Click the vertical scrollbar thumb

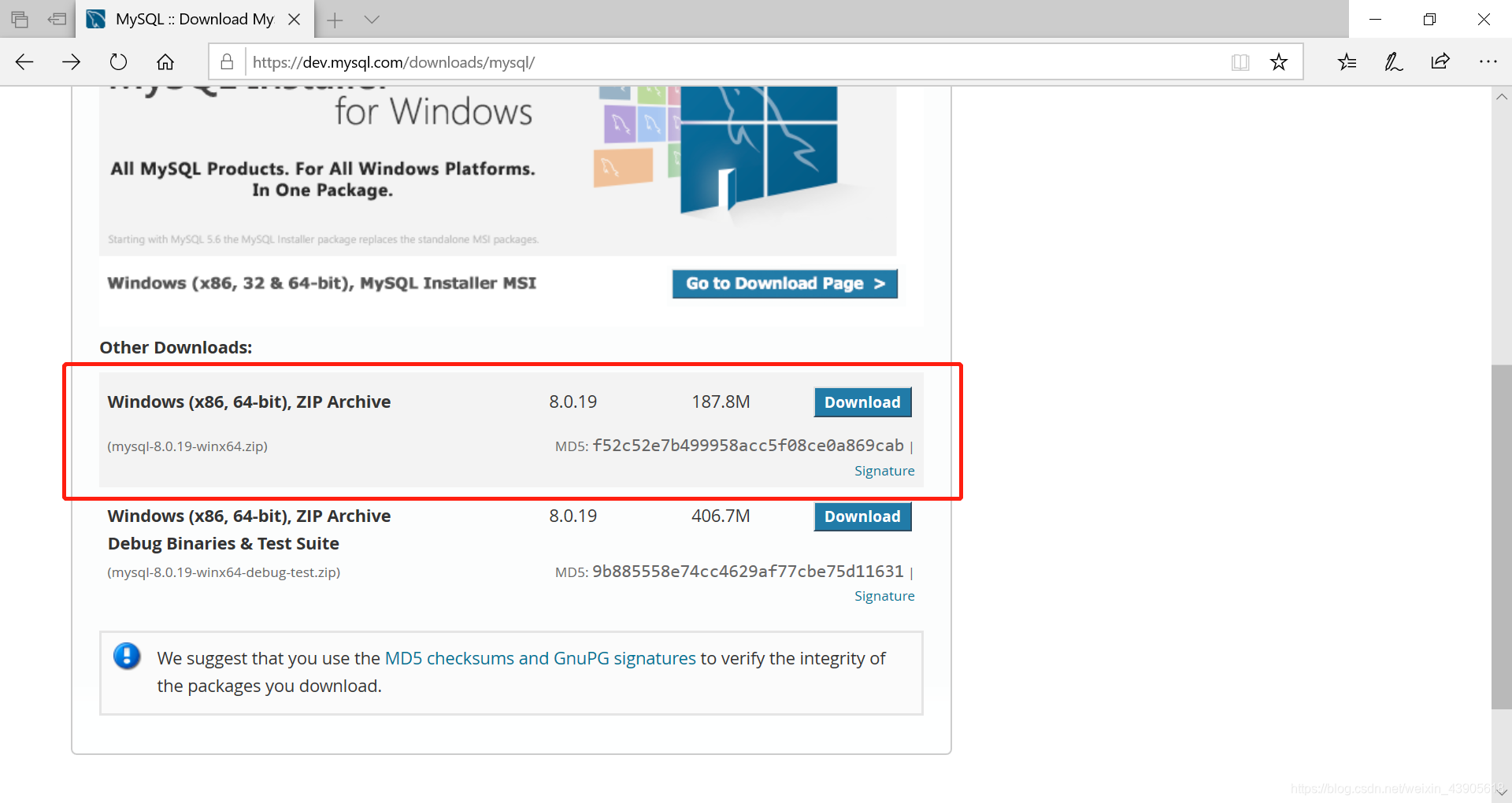(1501, 537)
